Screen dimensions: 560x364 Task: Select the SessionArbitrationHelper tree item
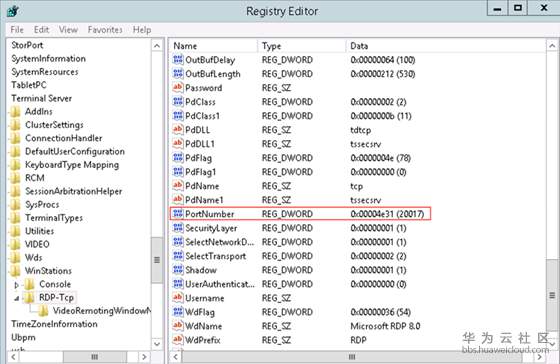[74, 191]
